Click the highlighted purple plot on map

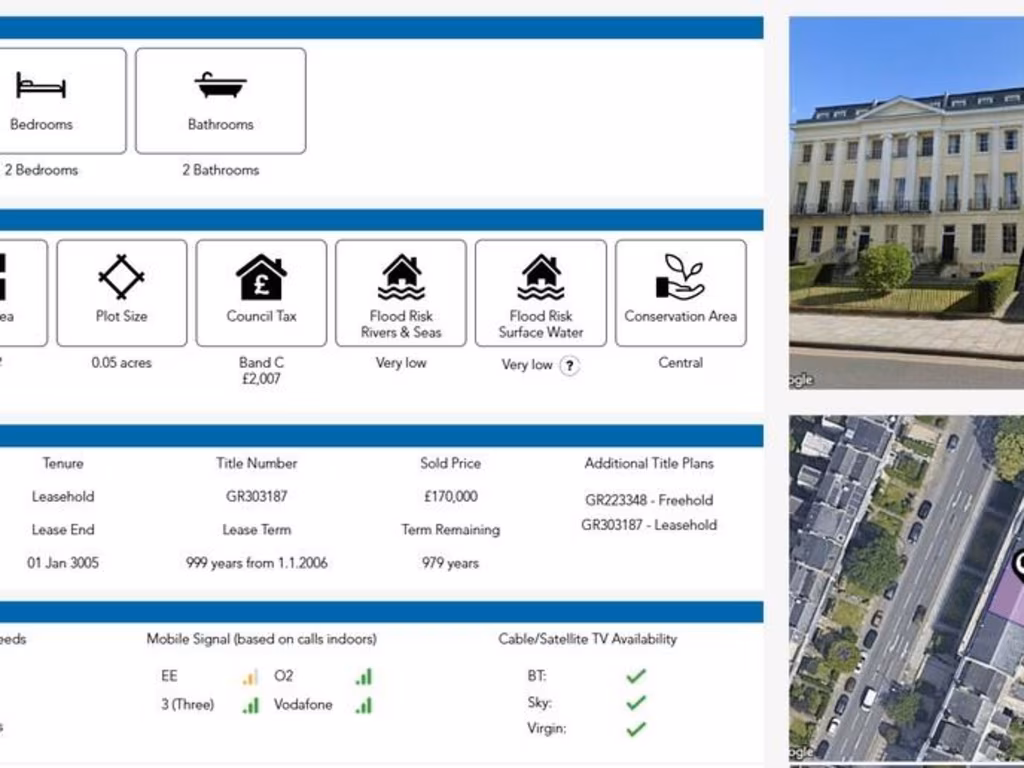[1010, 600]
